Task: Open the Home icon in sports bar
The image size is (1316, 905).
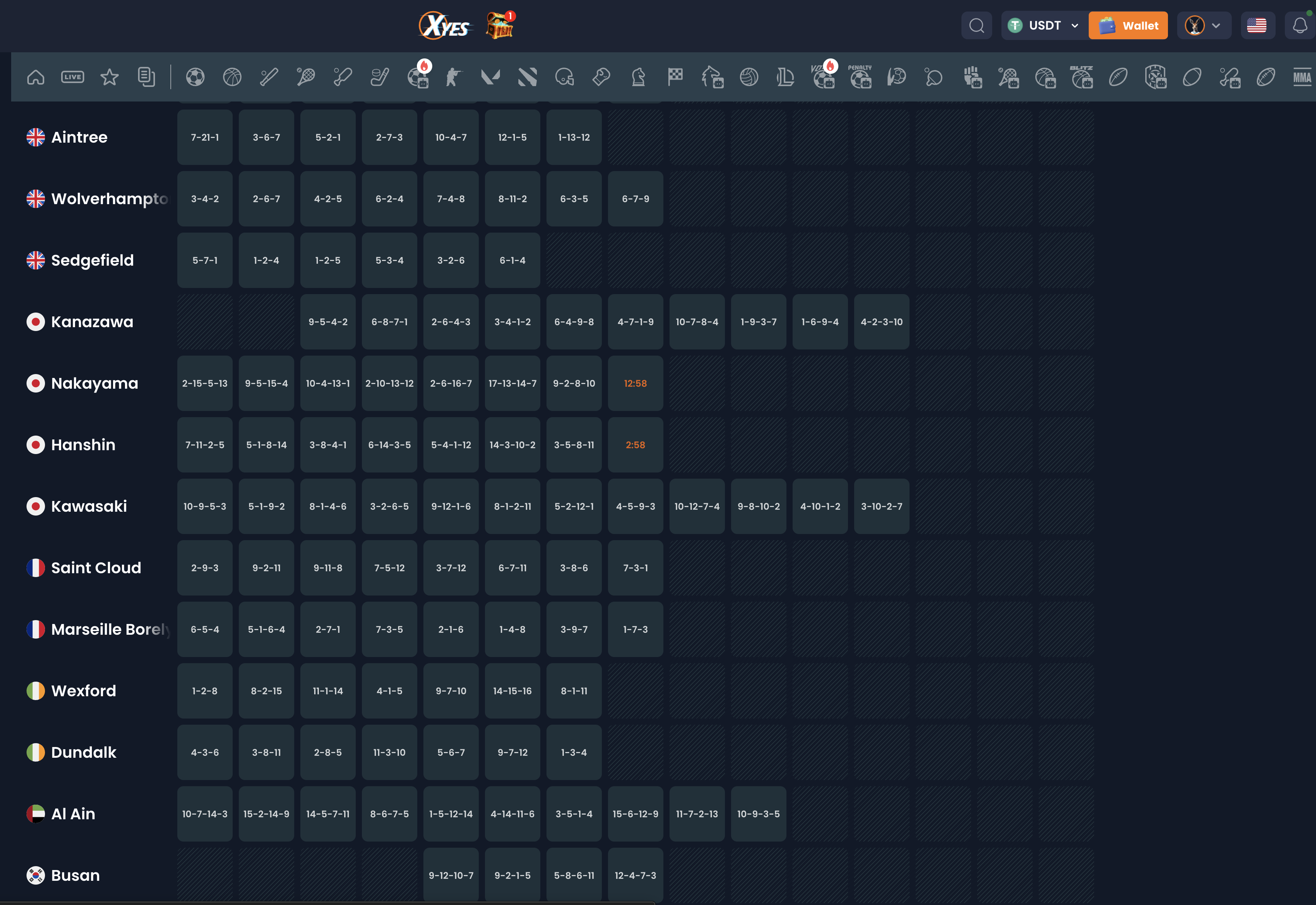Action: (36, 77)
